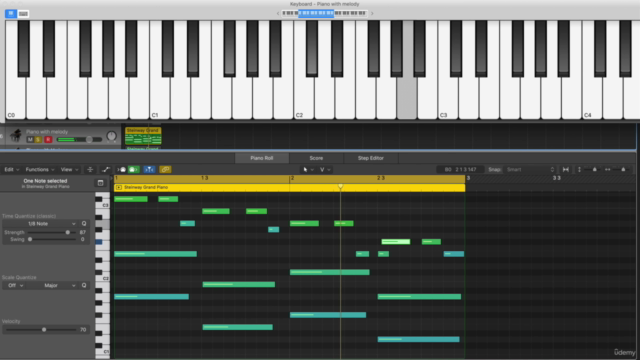The width and height of the screenshot is (640, 360).
Task: Record-enable the Piano with melody track
Action: tap(48, 140)
